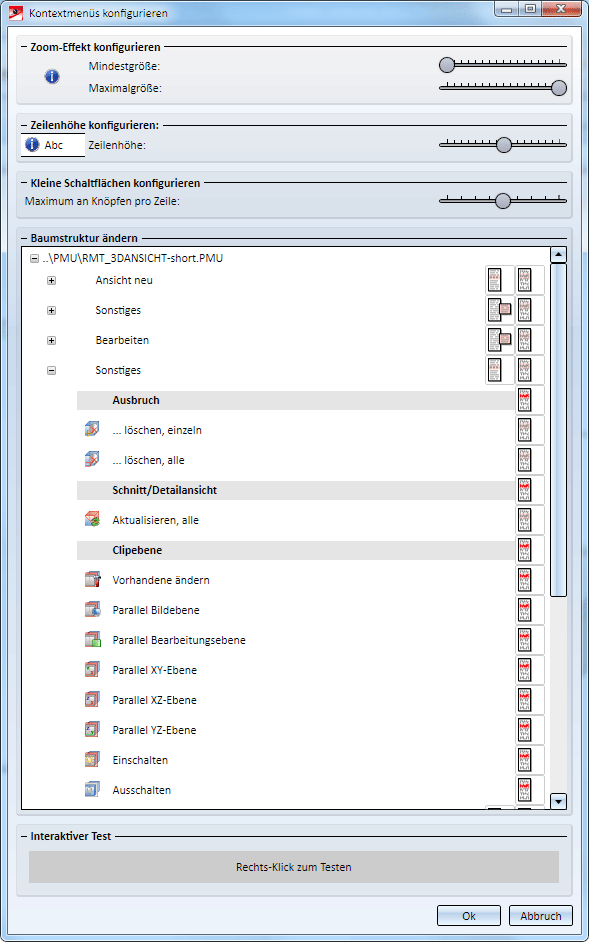Click the info icon beside 'Abc' preview
This screenshot has width=589, height=942.
tap(32, 145)
